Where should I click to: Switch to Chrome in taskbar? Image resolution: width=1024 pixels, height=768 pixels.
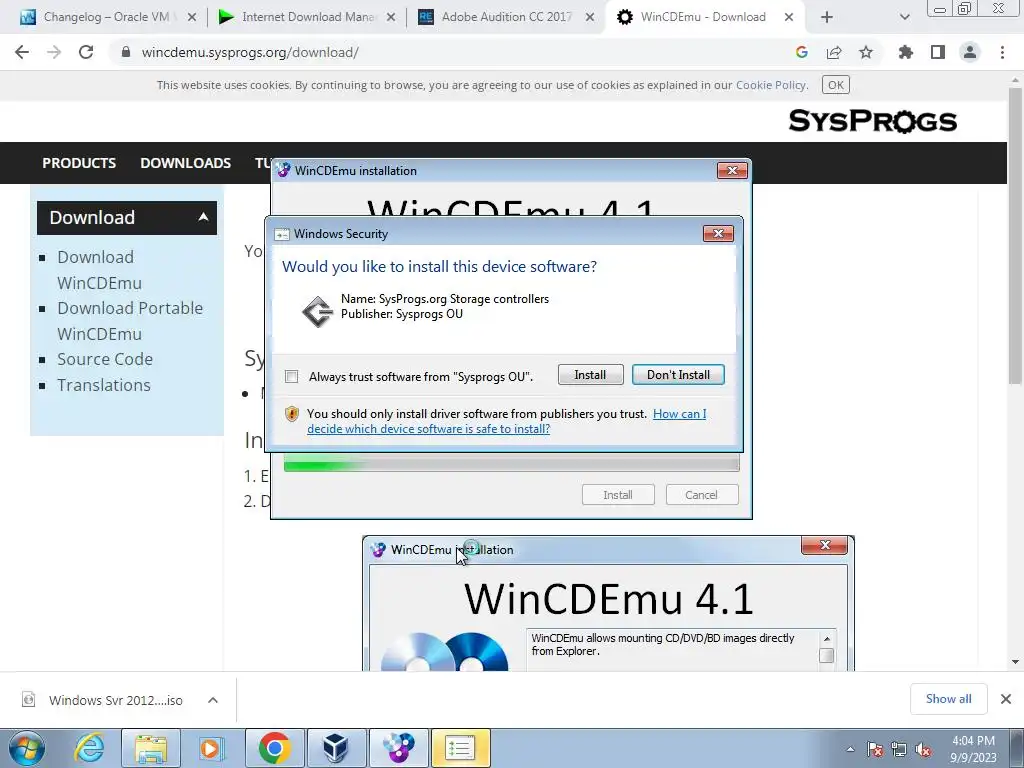click(x=274, y=748)
